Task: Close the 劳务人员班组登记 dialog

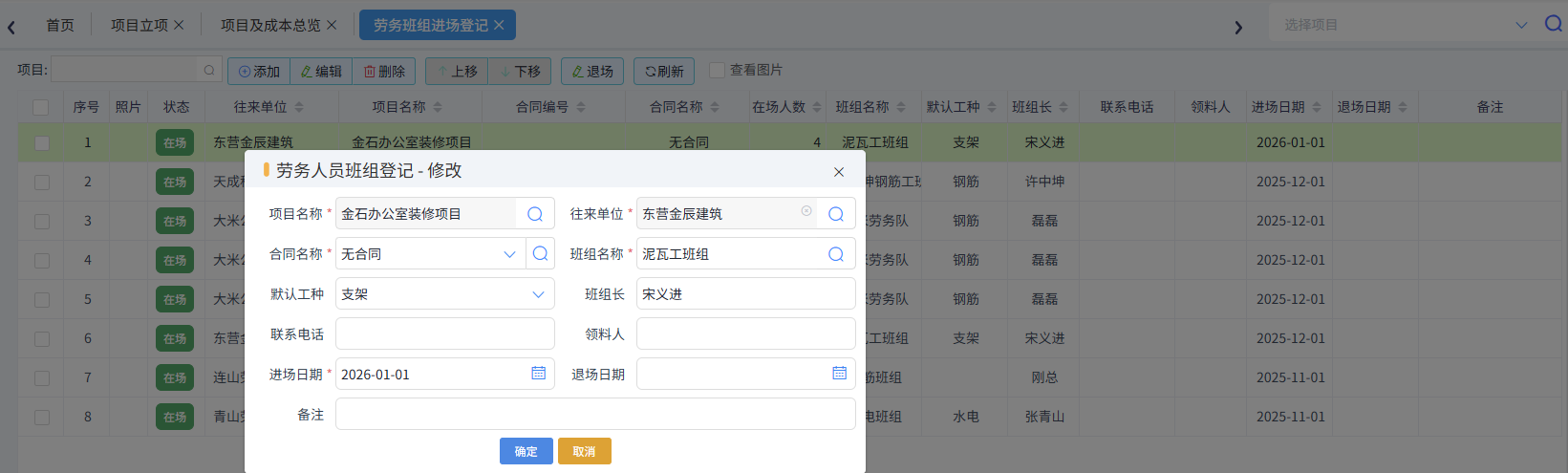Action: tap(839, 172)
